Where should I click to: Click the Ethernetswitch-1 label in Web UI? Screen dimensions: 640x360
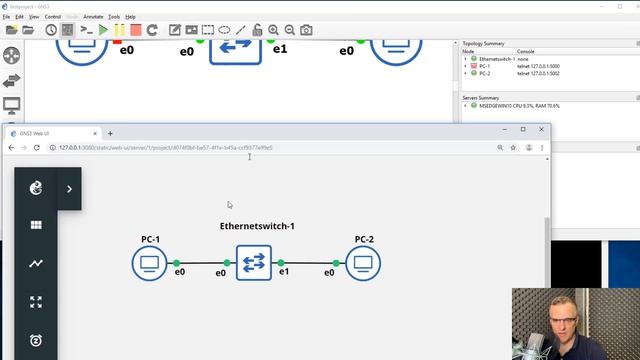[x=257, y=226]
